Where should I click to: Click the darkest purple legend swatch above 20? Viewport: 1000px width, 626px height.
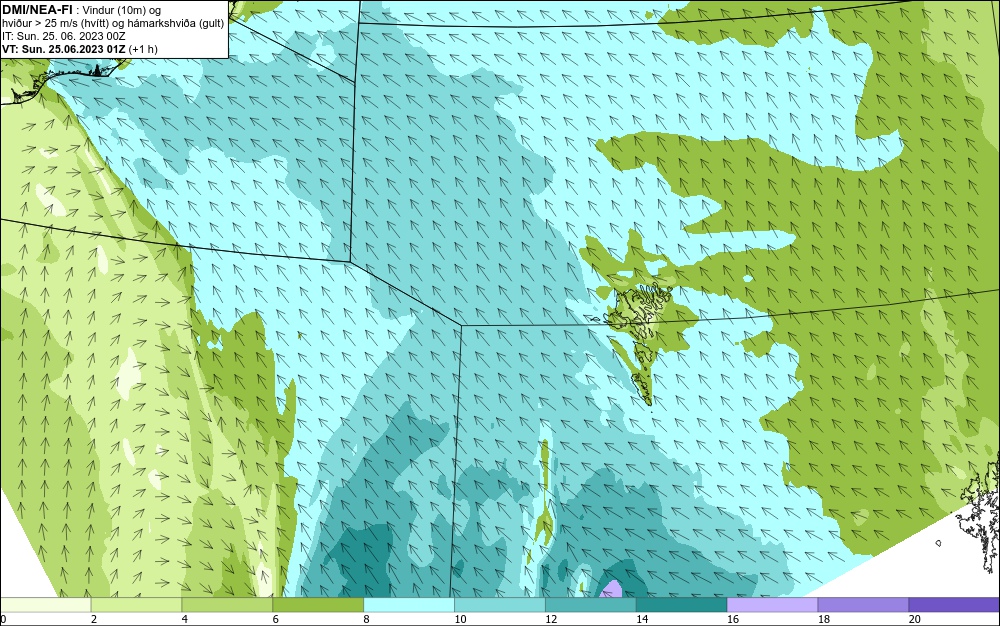pyautogui.click(x=954, y=604)
